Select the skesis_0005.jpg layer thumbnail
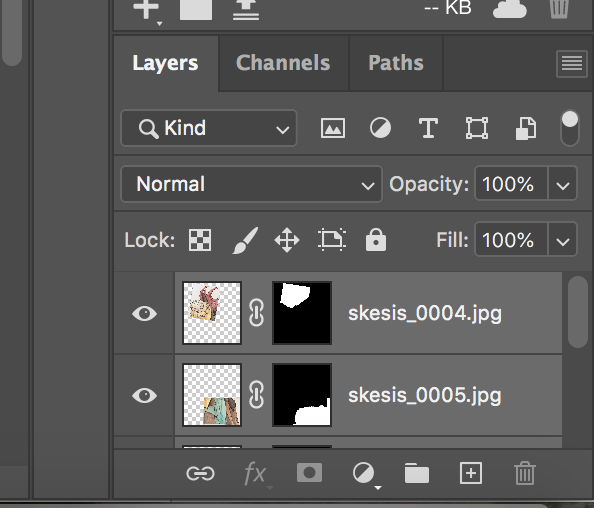This screenshot has width=594, height=508. [x=212, y=395]
